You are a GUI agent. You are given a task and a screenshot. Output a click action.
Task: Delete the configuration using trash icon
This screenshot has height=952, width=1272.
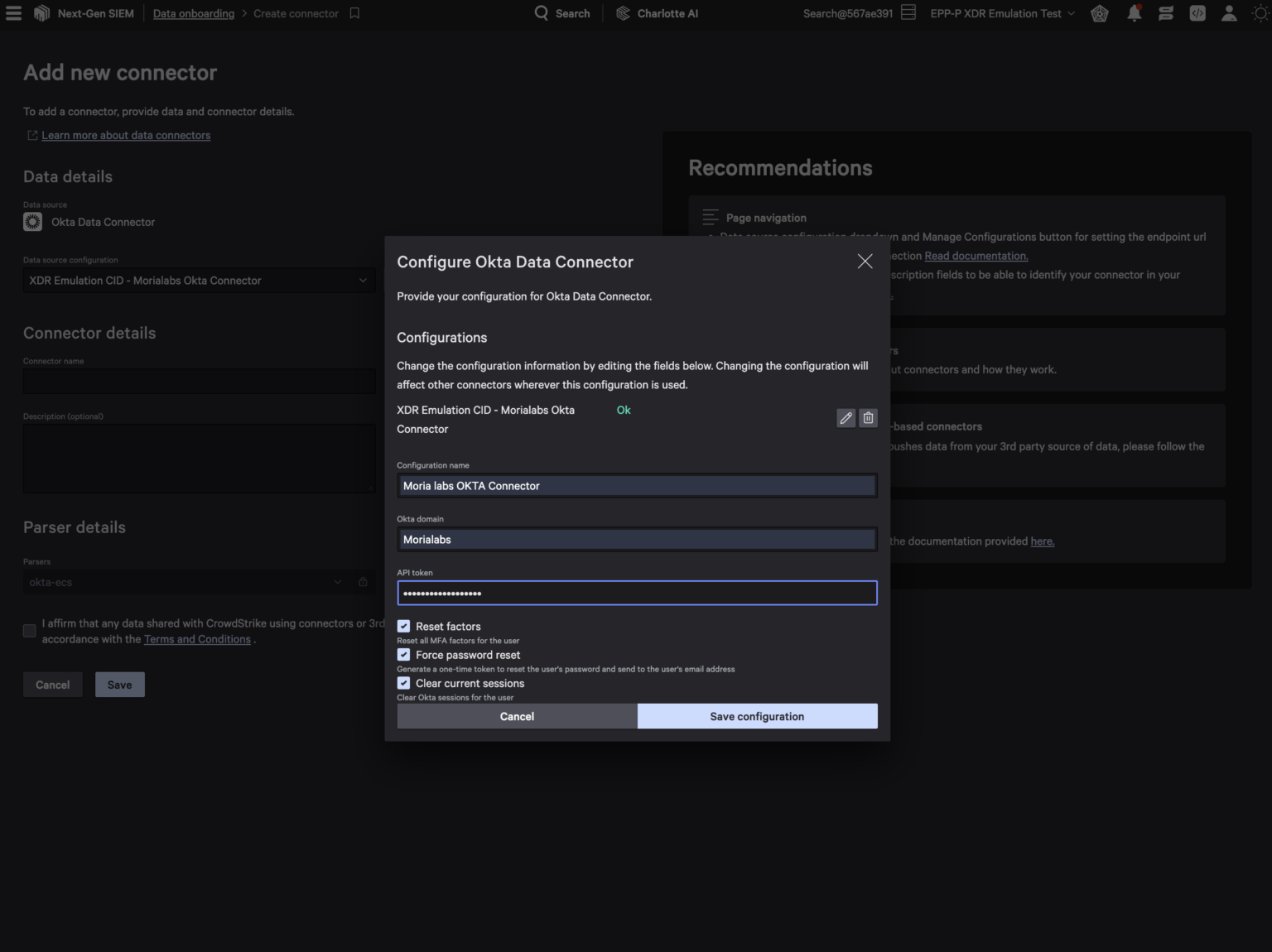[868, 418]
